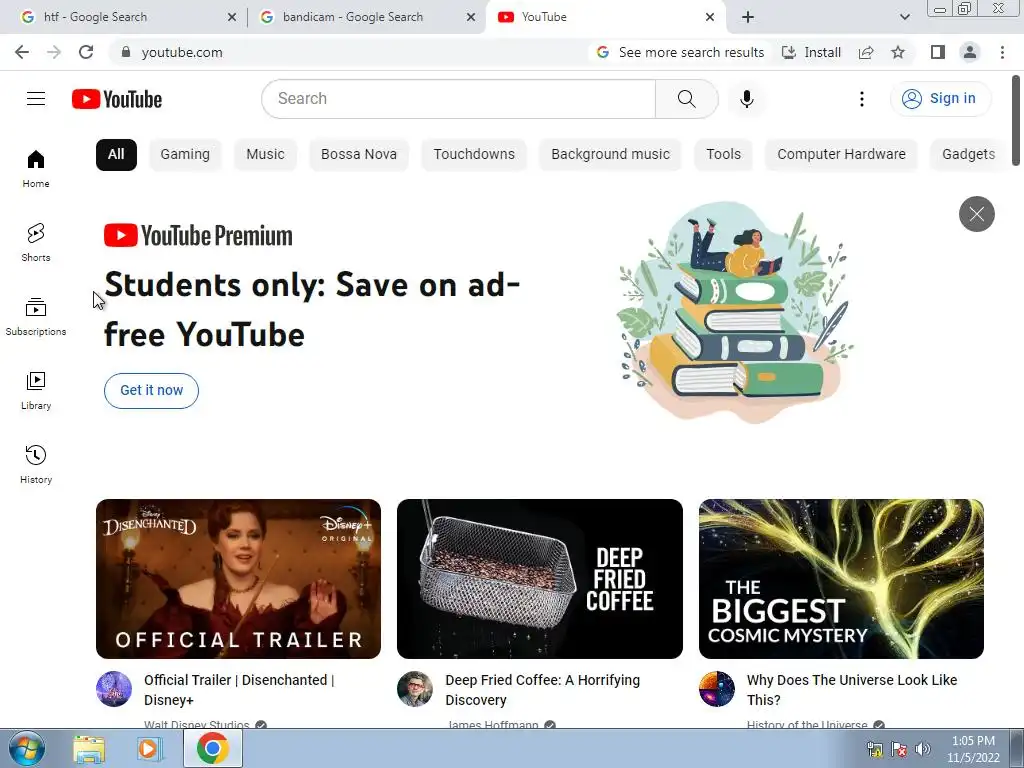Open Walt Disney Studios channel avatar
This screenshot has height=768, width=1024.
[x=114, y=689]
